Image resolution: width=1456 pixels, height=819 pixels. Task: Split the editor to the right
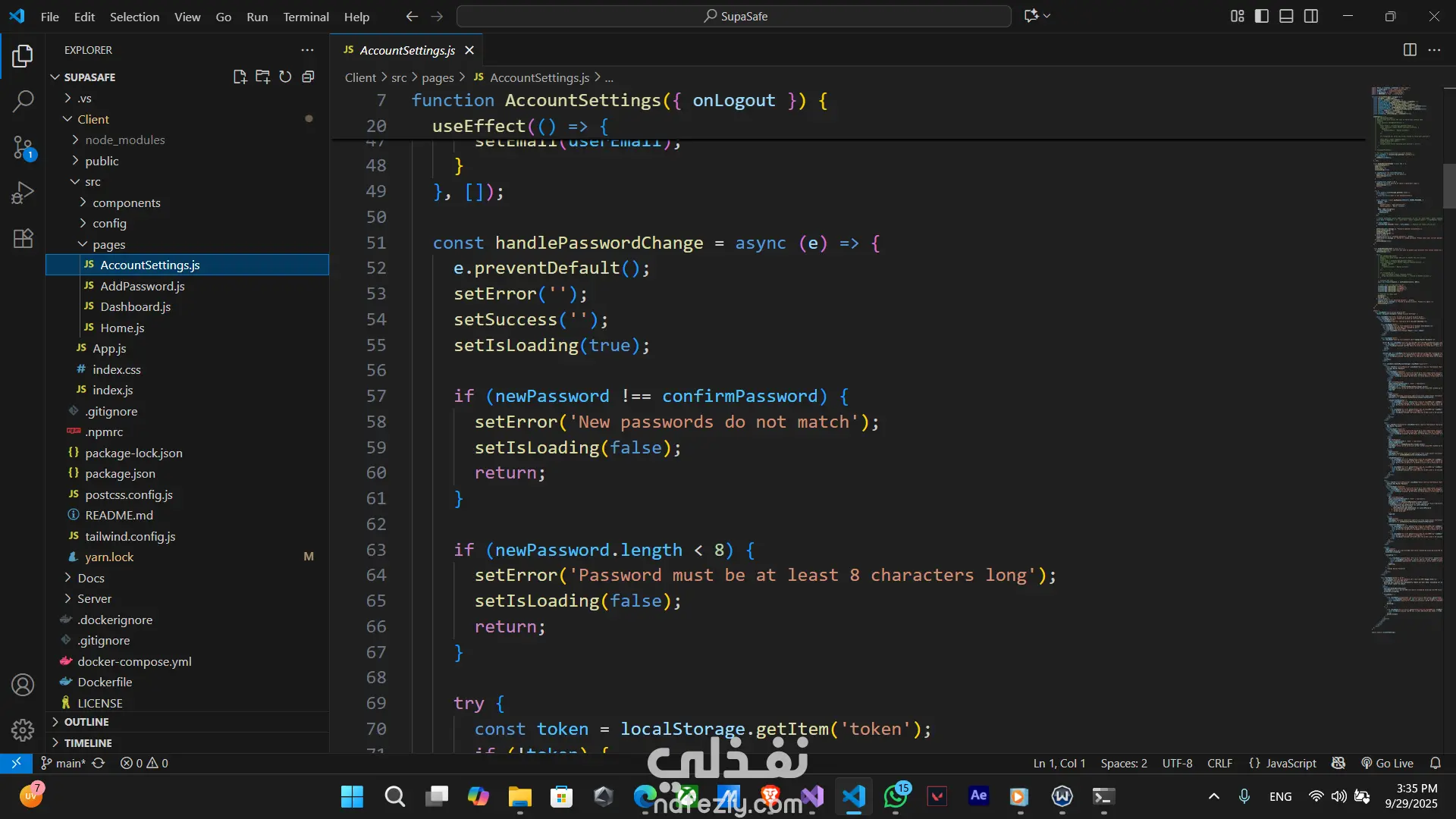[x=1410, y=50]
